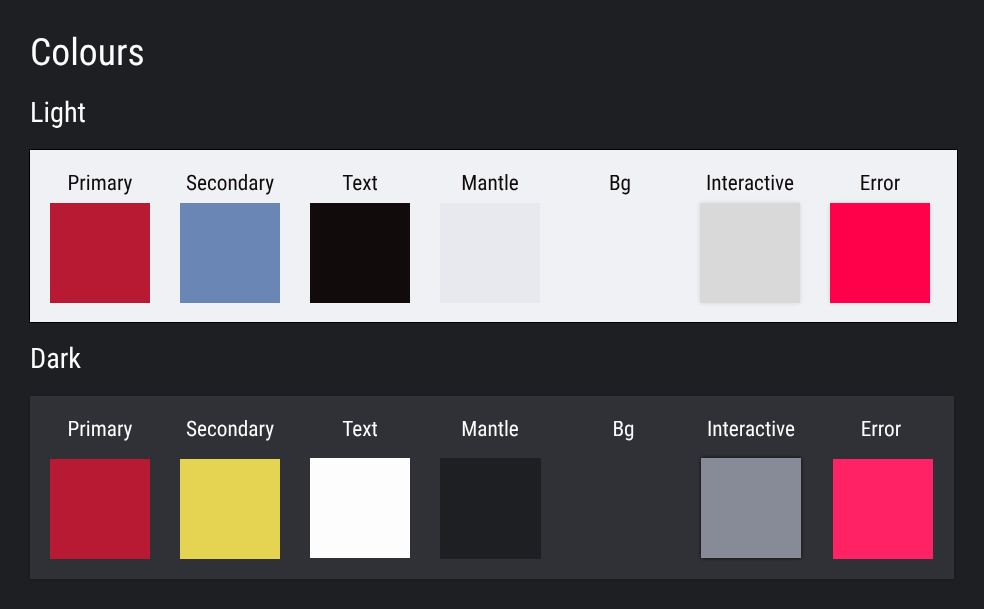Image resolution: width=984 pixels, height=609 pixels.
Task: Pick the black Text swatch in Light palette
Action: [x=360, y=253]
